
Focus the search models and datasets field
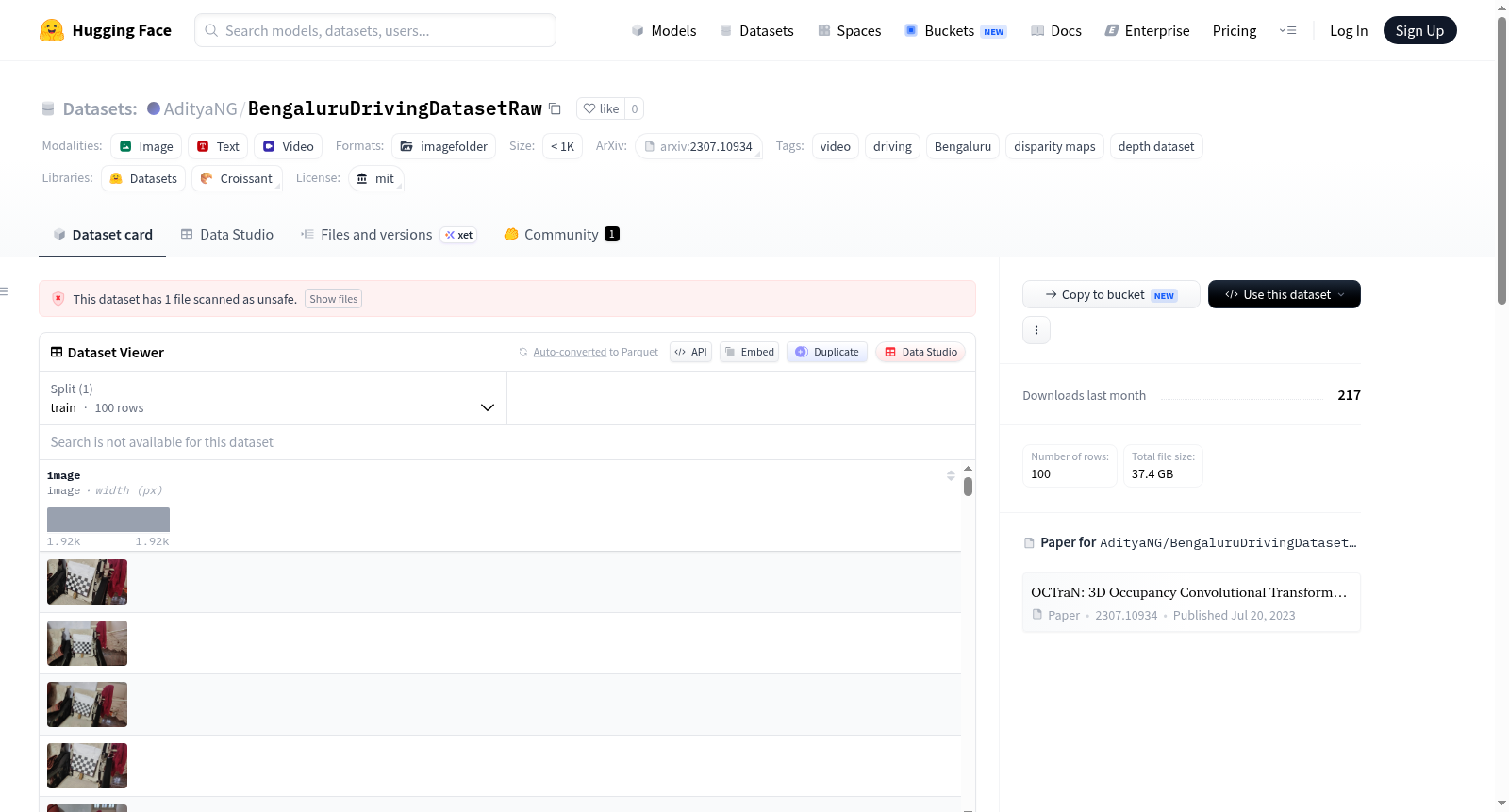[375, 30]
